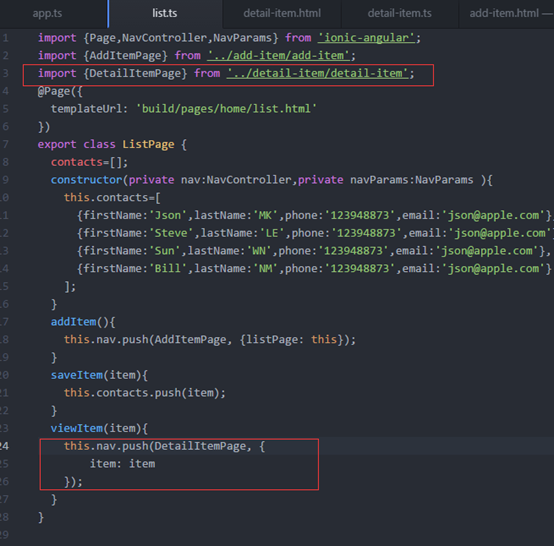Place cursor on the ListPage class name
This screenshot has width=554, height=546.
click(148, 144)
